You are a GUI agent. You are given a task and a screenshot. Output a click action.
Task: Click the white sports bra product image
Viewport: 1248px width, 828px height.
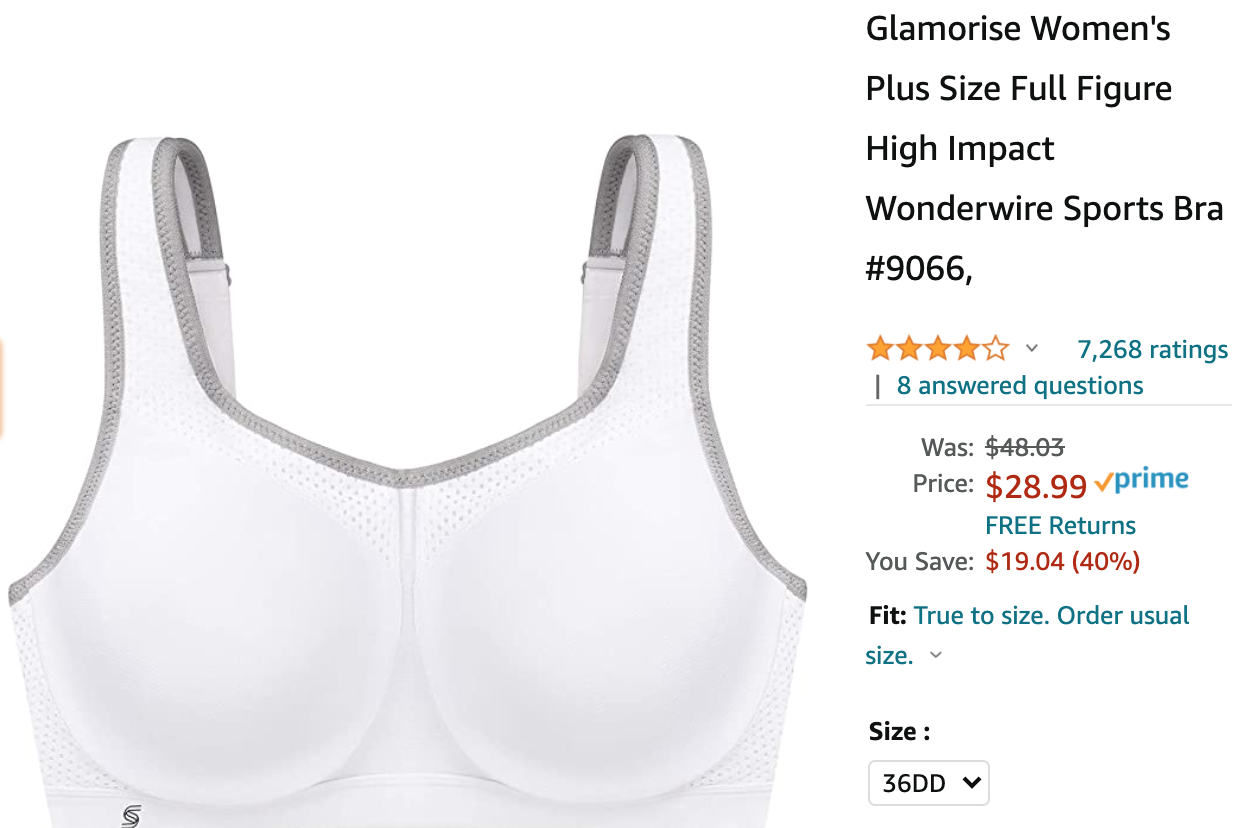[x=407, y=480]
